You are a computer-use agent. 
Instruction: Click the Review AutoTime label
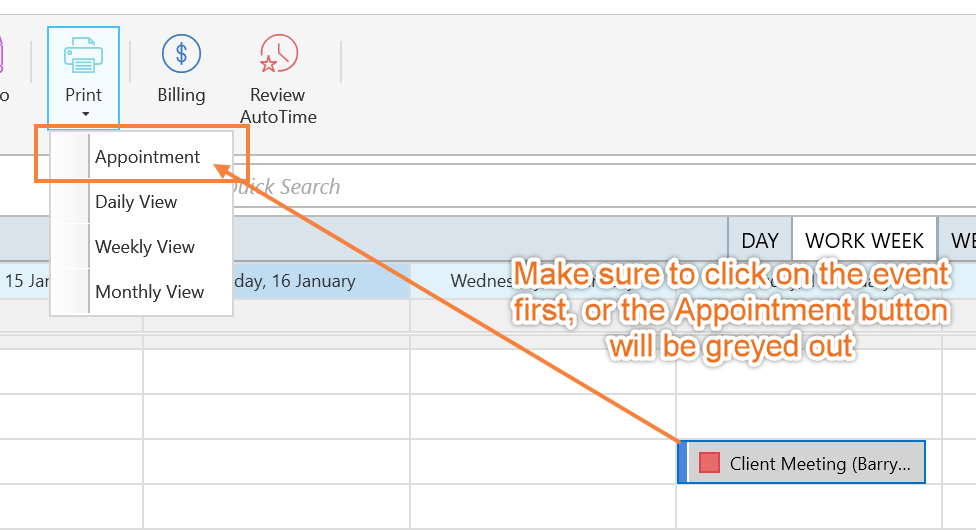click(278, 106)
